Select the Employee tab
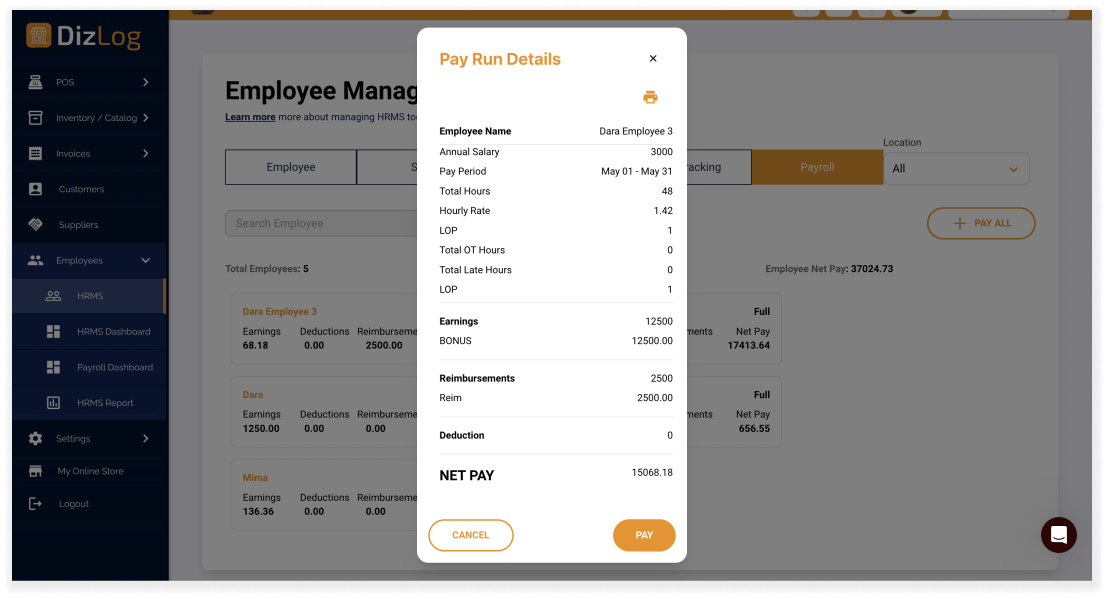 pyautogui.click(x=291, y=168)
